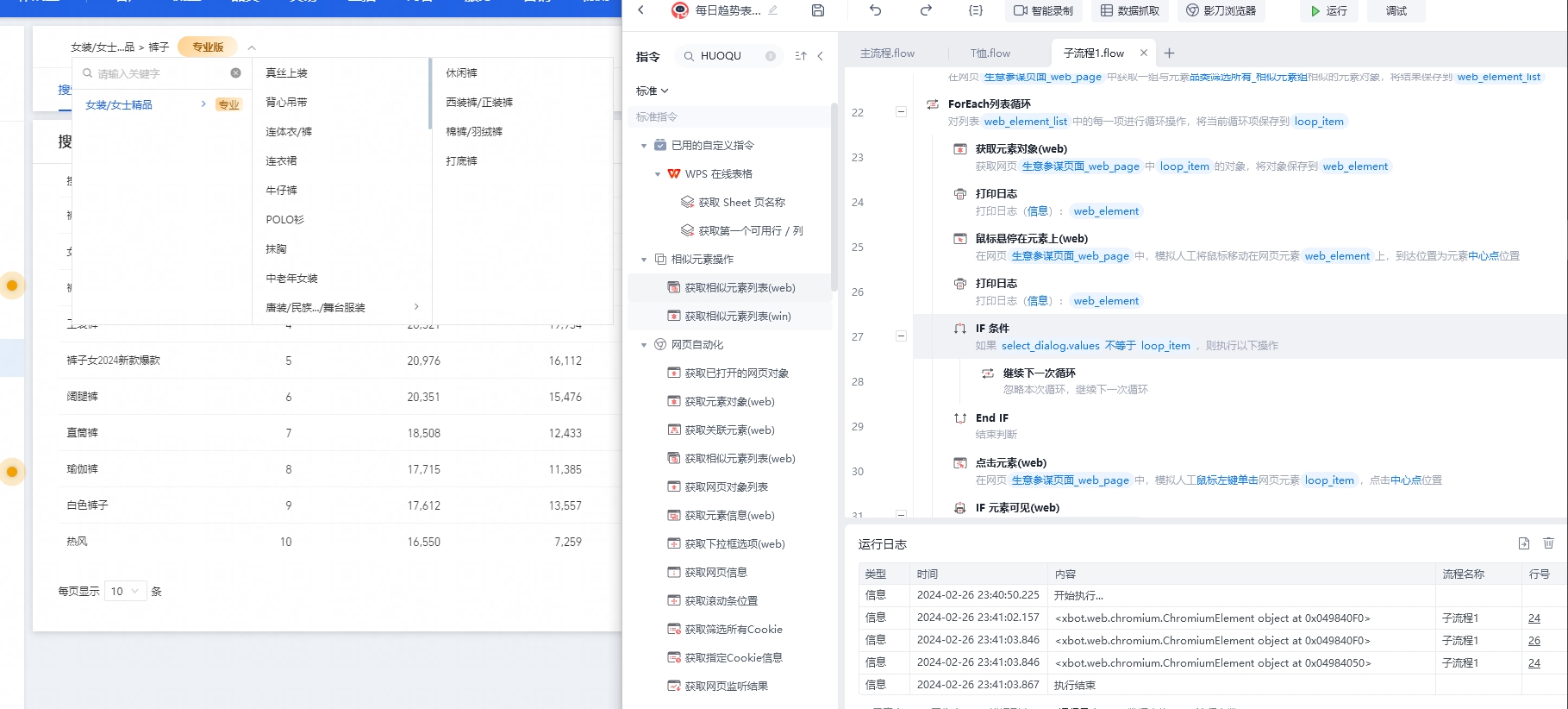The height and width of the screenshot is (709, 1568).
Task: Clear the run log with trash icon
Action: point(1548,543)
